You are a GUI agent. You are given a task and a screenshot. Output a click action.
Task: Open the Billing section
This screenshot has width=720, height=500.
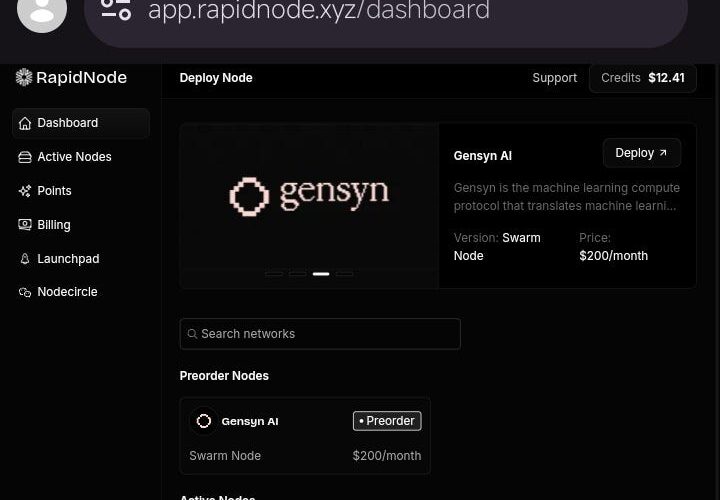point(81,225)
